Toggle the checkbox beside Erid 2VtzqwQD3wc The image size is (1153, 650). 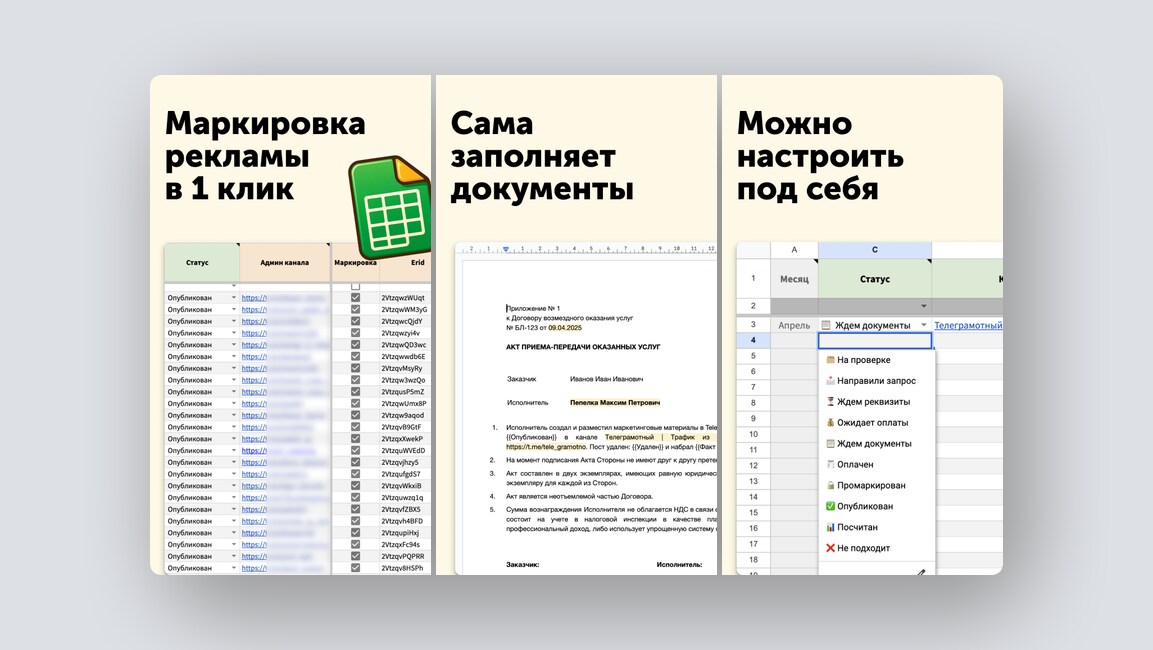[x=355, y=345]
